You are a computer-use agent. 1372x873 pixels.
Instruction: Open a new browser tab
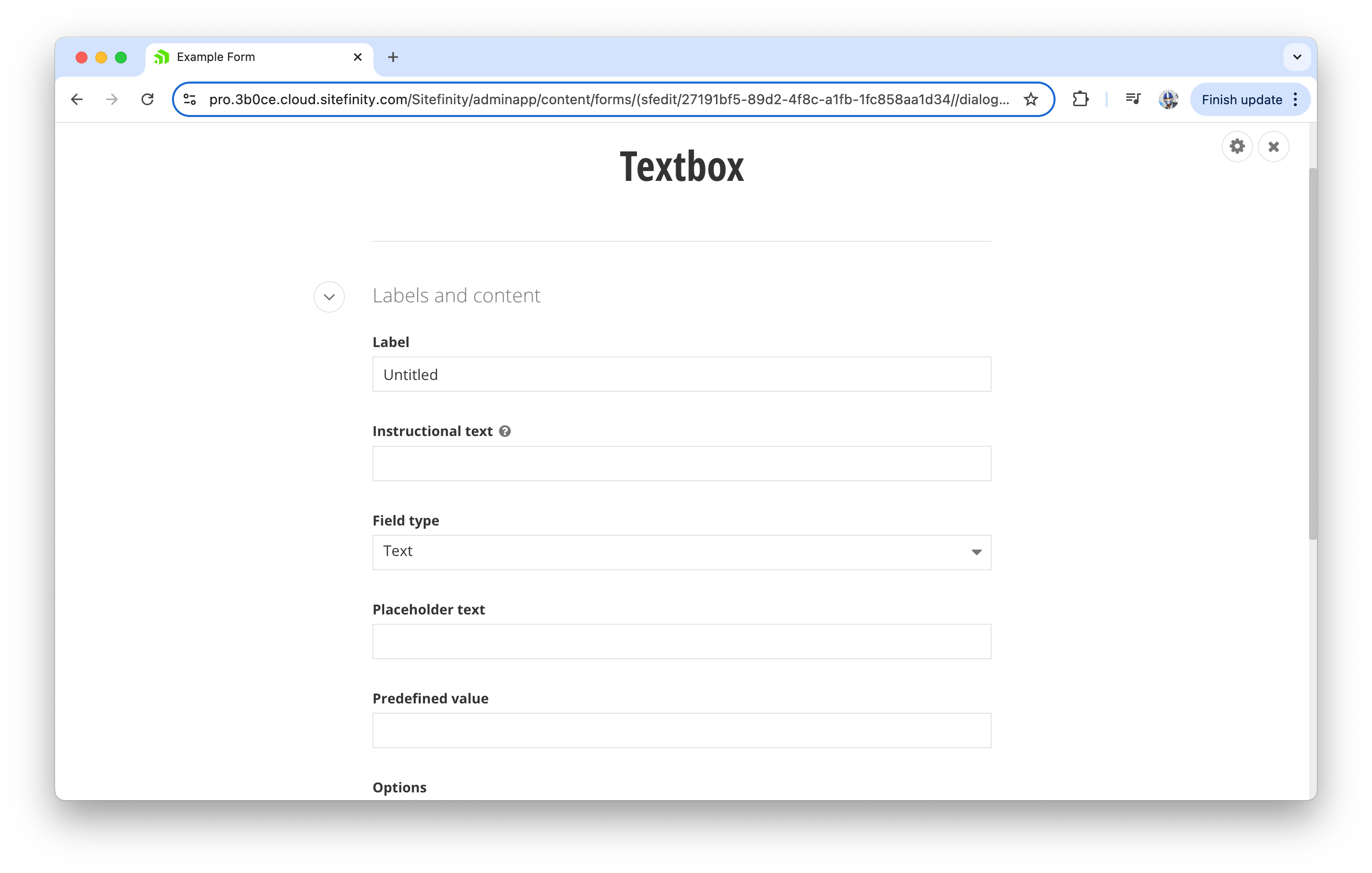[393, 57]
